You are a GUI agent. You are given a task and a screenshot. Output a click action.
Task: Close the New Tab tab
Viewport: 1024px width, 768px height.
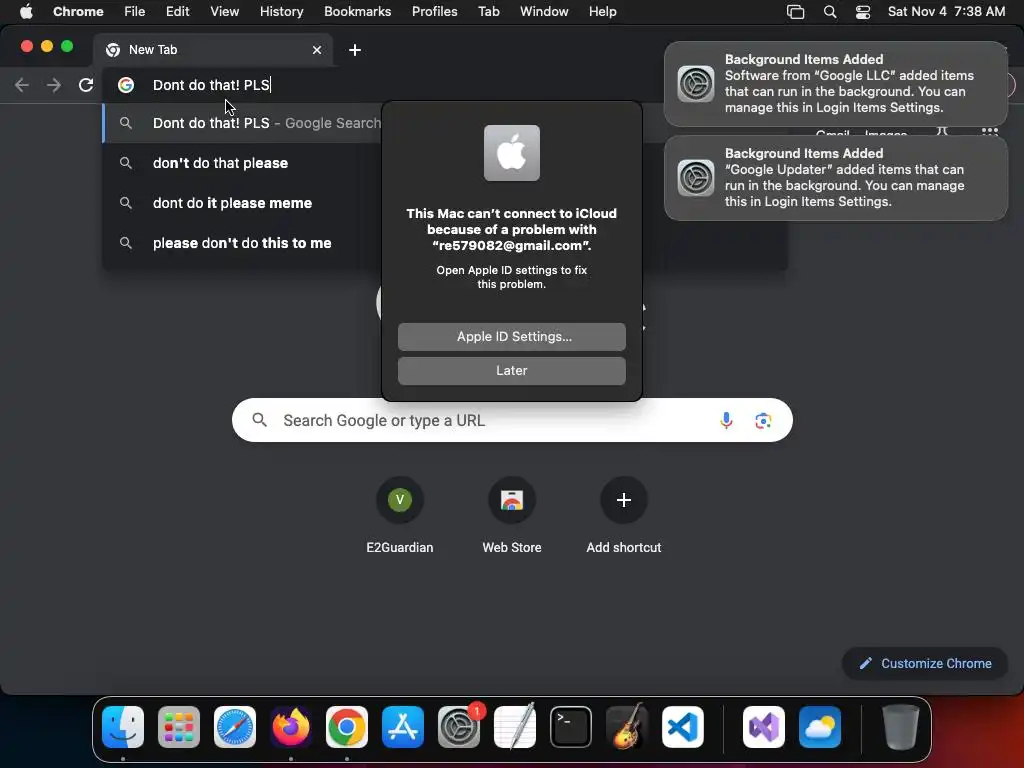pos(317,50)
